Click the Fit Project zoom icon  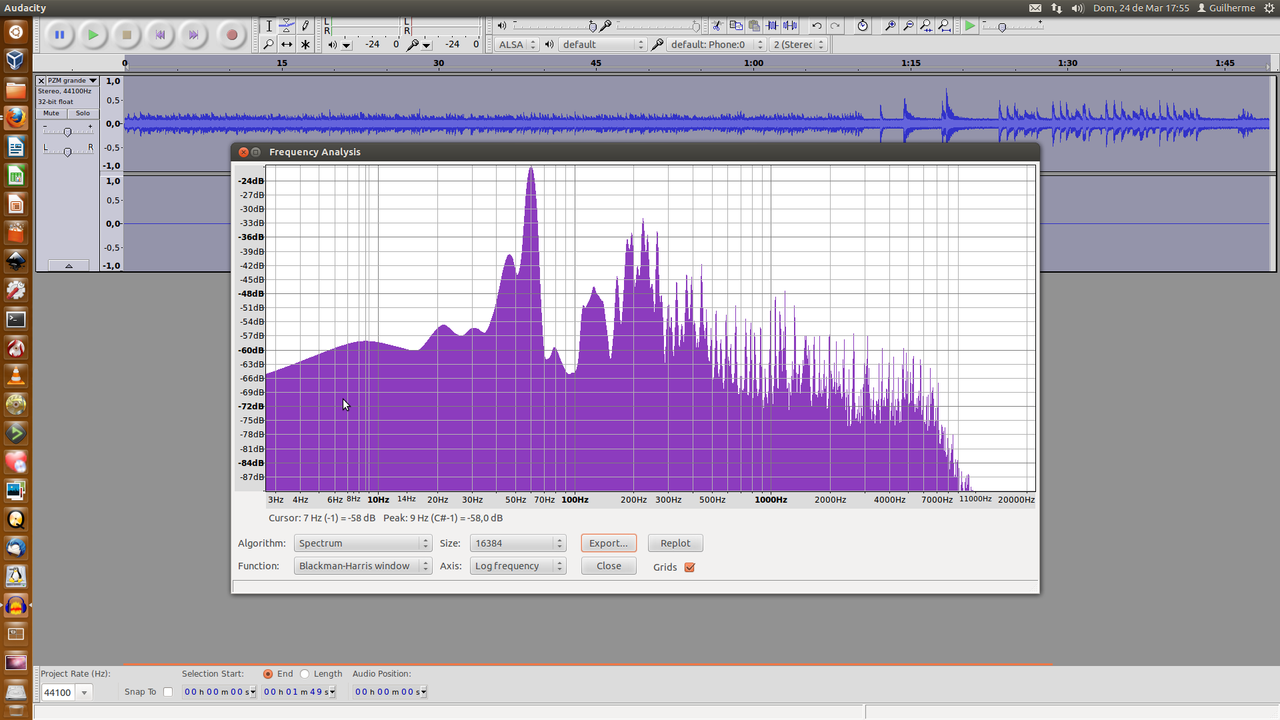click(945, 26)
